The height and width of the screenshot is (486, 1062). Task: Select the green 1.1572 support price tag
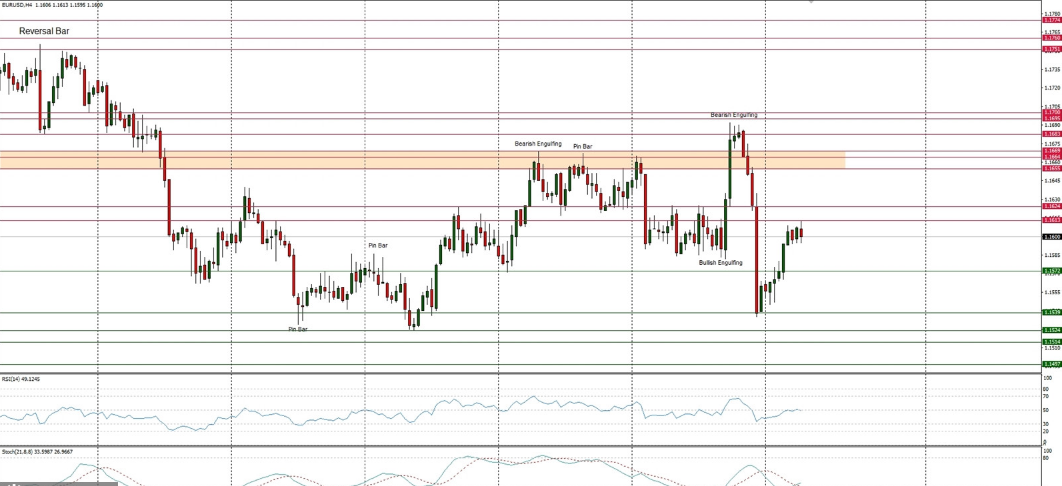point(1051,271)
